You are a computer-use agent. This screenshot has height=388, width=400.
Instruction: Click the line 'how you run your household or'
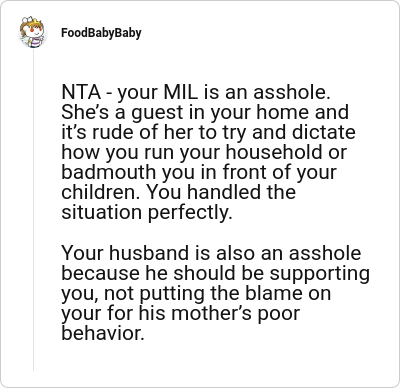[x=204, y=152]
